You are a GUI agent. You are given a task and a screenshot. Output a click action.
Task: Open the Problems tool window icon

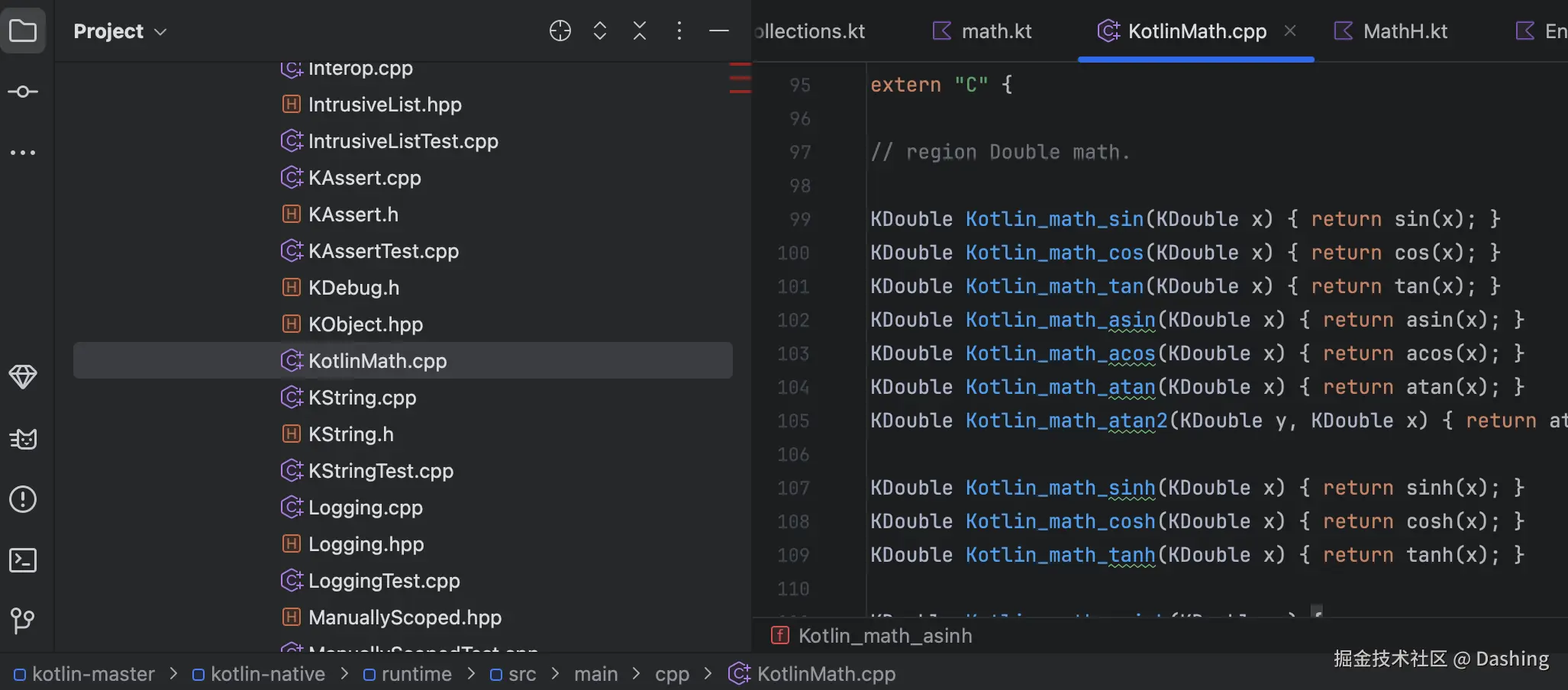point(23,499)
